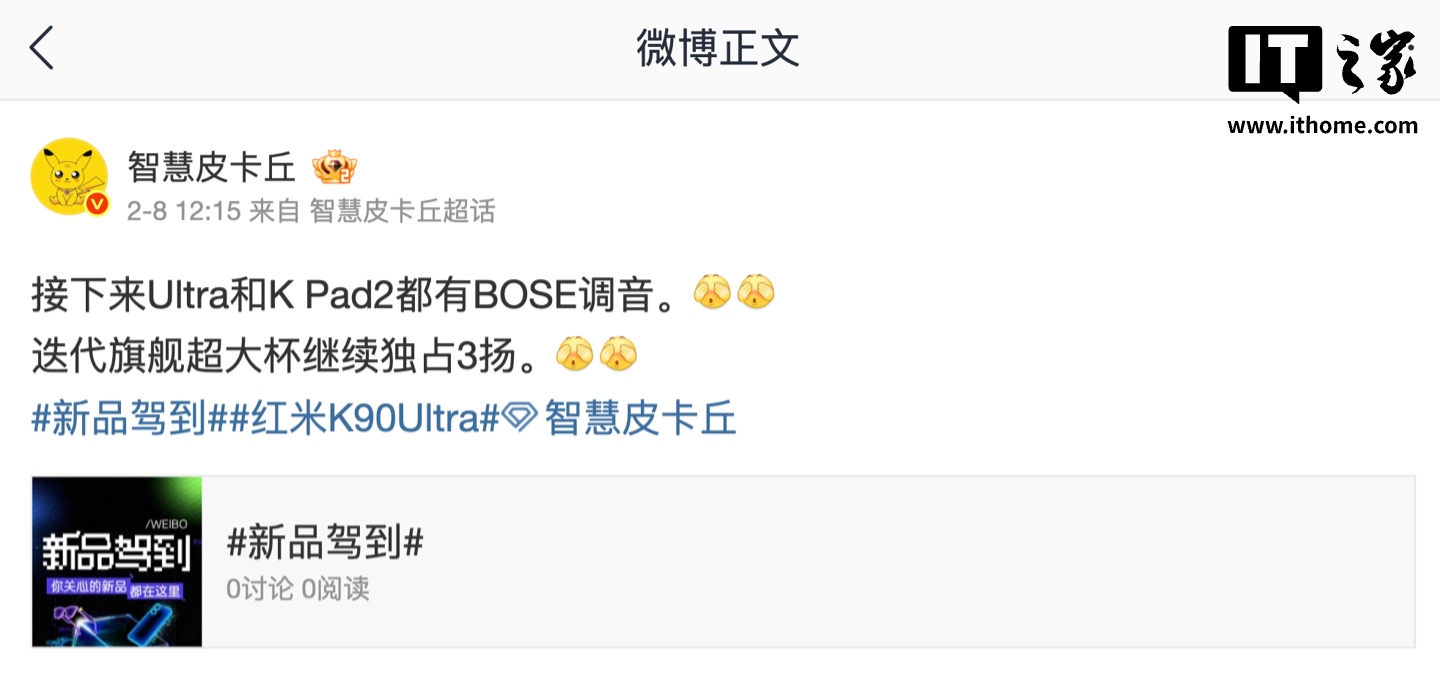Open the Pikachu profile avatar
Viewport: 1440px width, 686px height.
(x=70, y=176)
